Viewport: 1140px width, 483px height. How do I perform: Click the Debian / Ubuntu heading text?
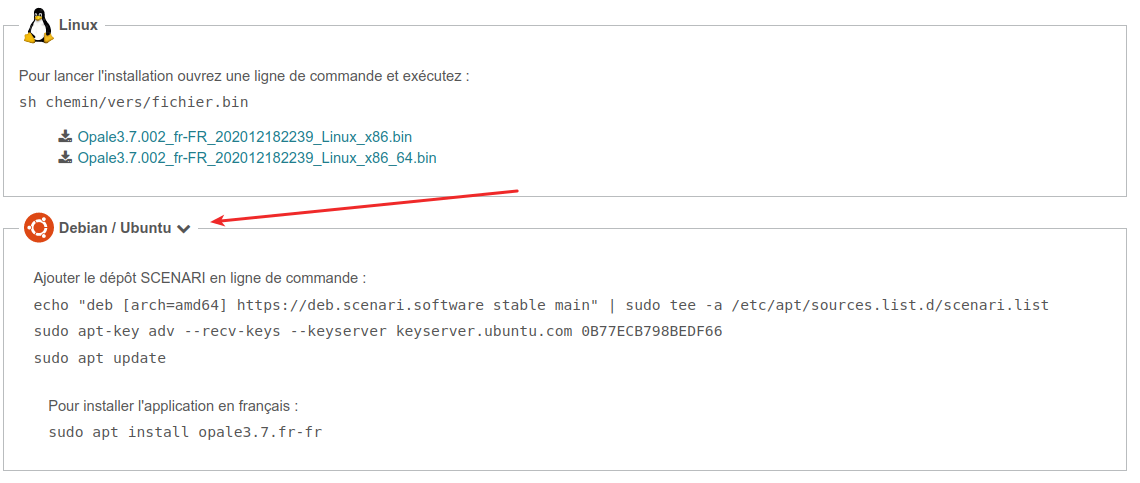click(115, 228)
